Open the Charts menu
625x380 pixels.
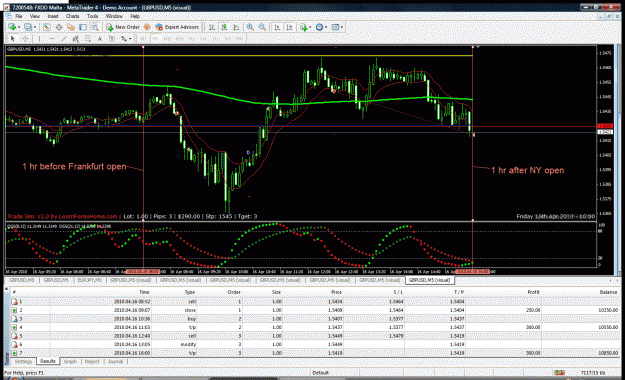click(x=73, y=16)
